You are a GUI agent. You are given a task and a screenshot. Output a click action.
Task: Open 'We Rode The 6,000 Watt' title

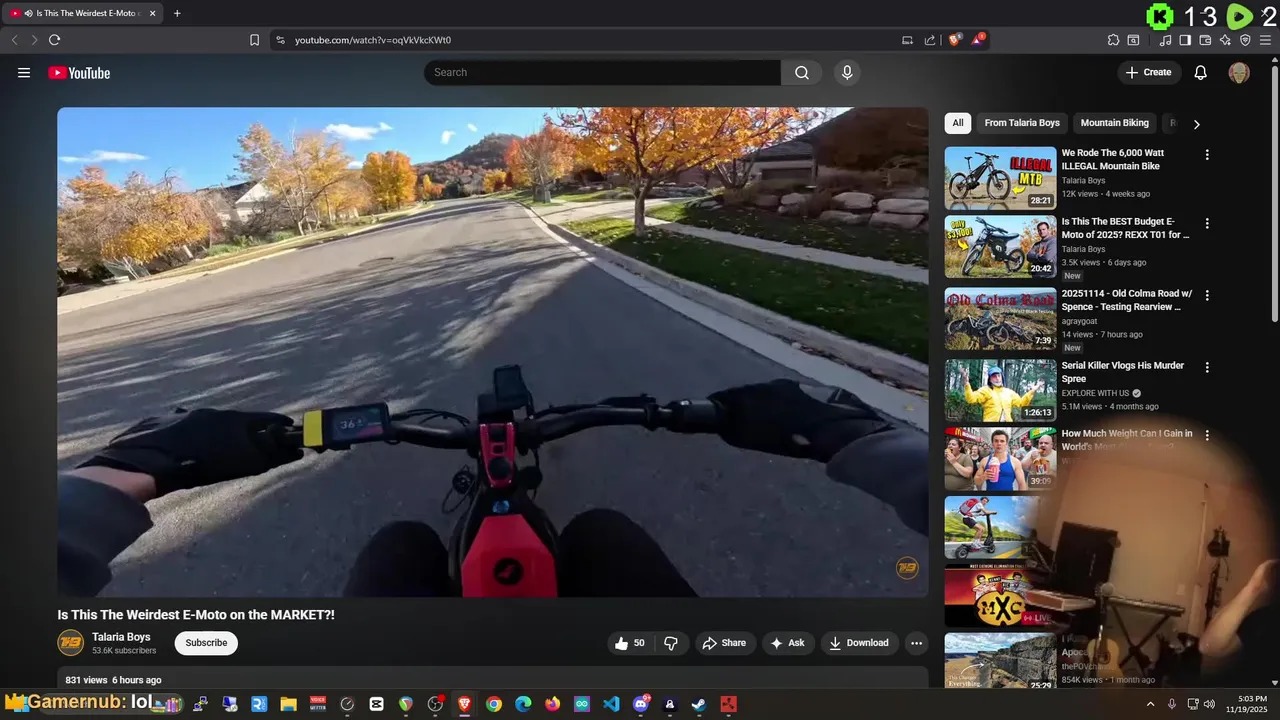[x=1112, y=159]
